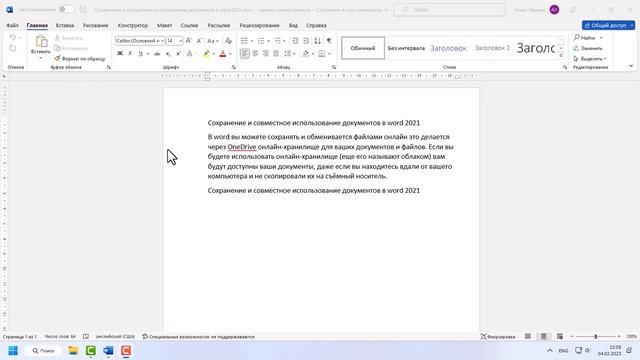Screen dimensions: 640x360
Task: Click the word count in the status bar
Action: (60, 336)
